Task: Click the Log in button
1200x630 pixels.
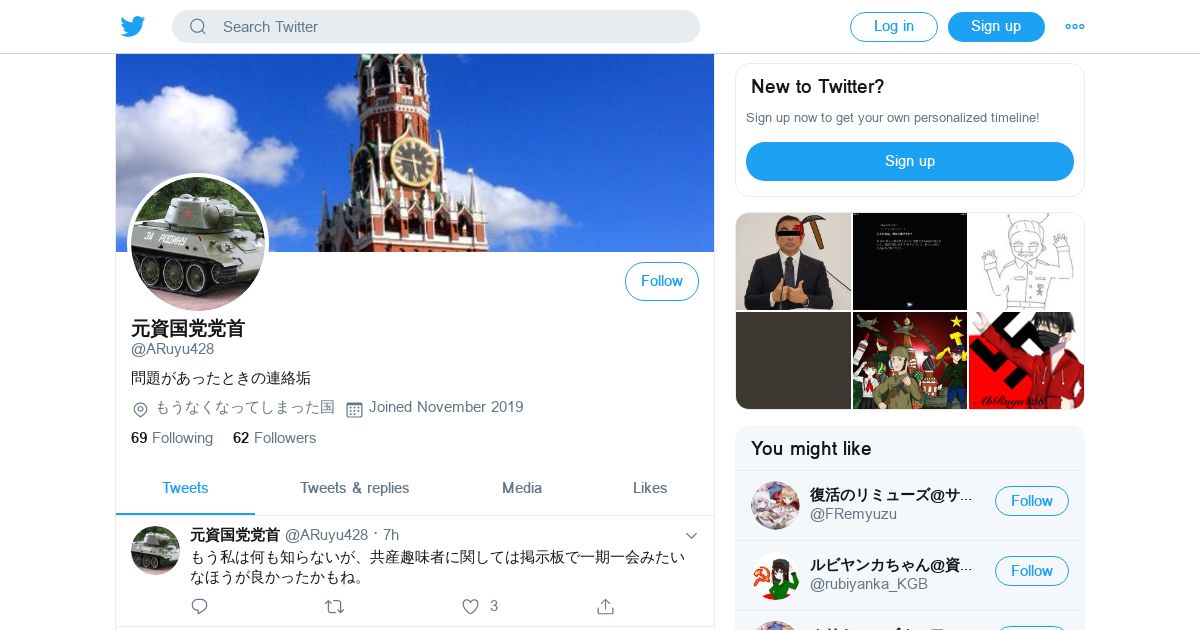Action: click(x=894, y=27)
